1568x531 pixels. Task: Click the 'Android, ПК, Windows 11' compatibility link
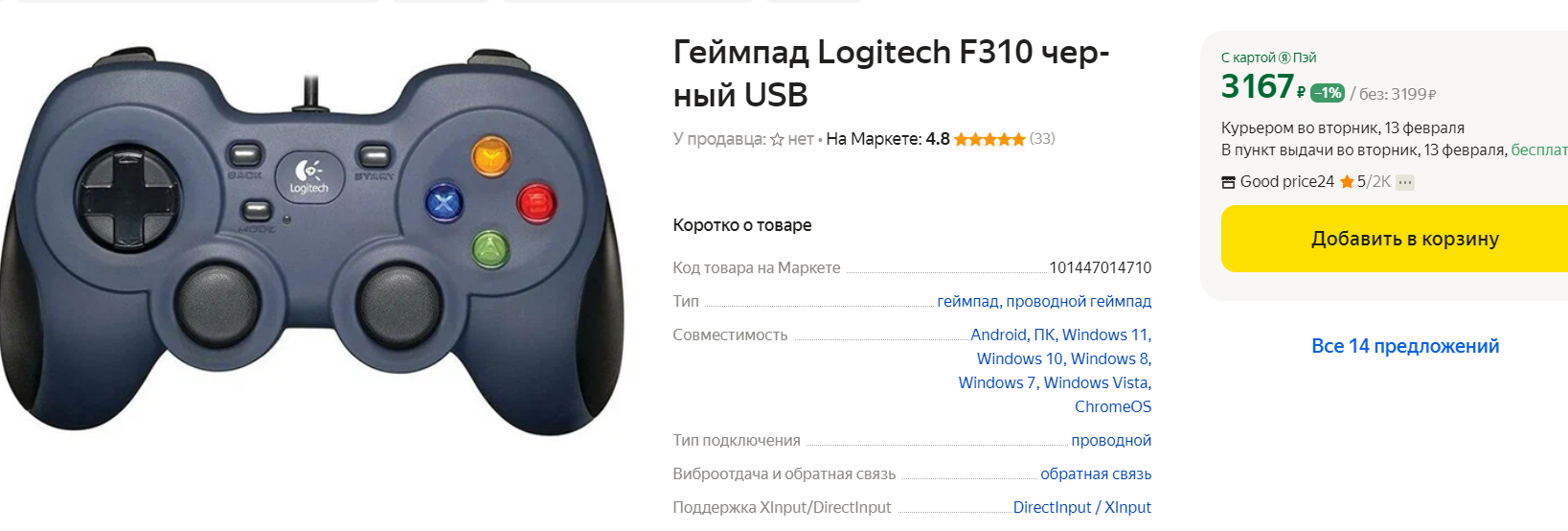[1061, 335]
